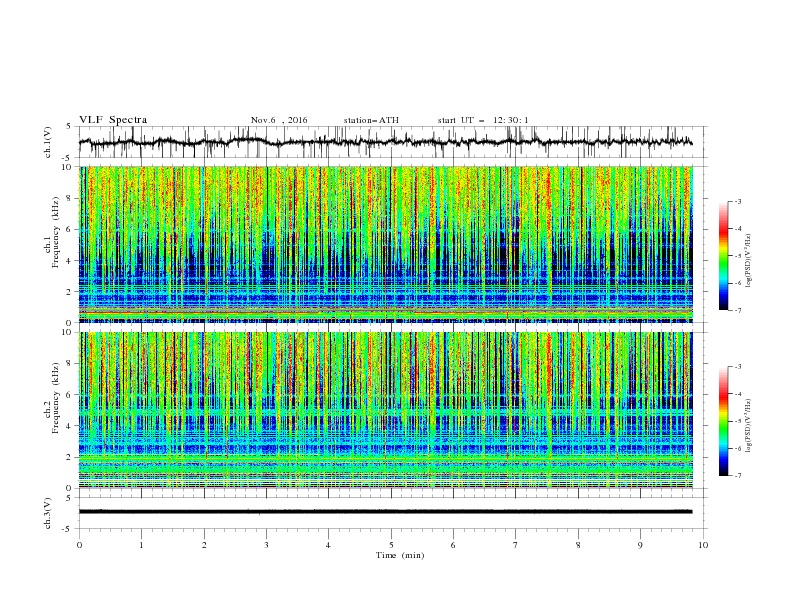Click time axis tick label "9"
Screen dimensions: 792x612
[x=640, y=545]
